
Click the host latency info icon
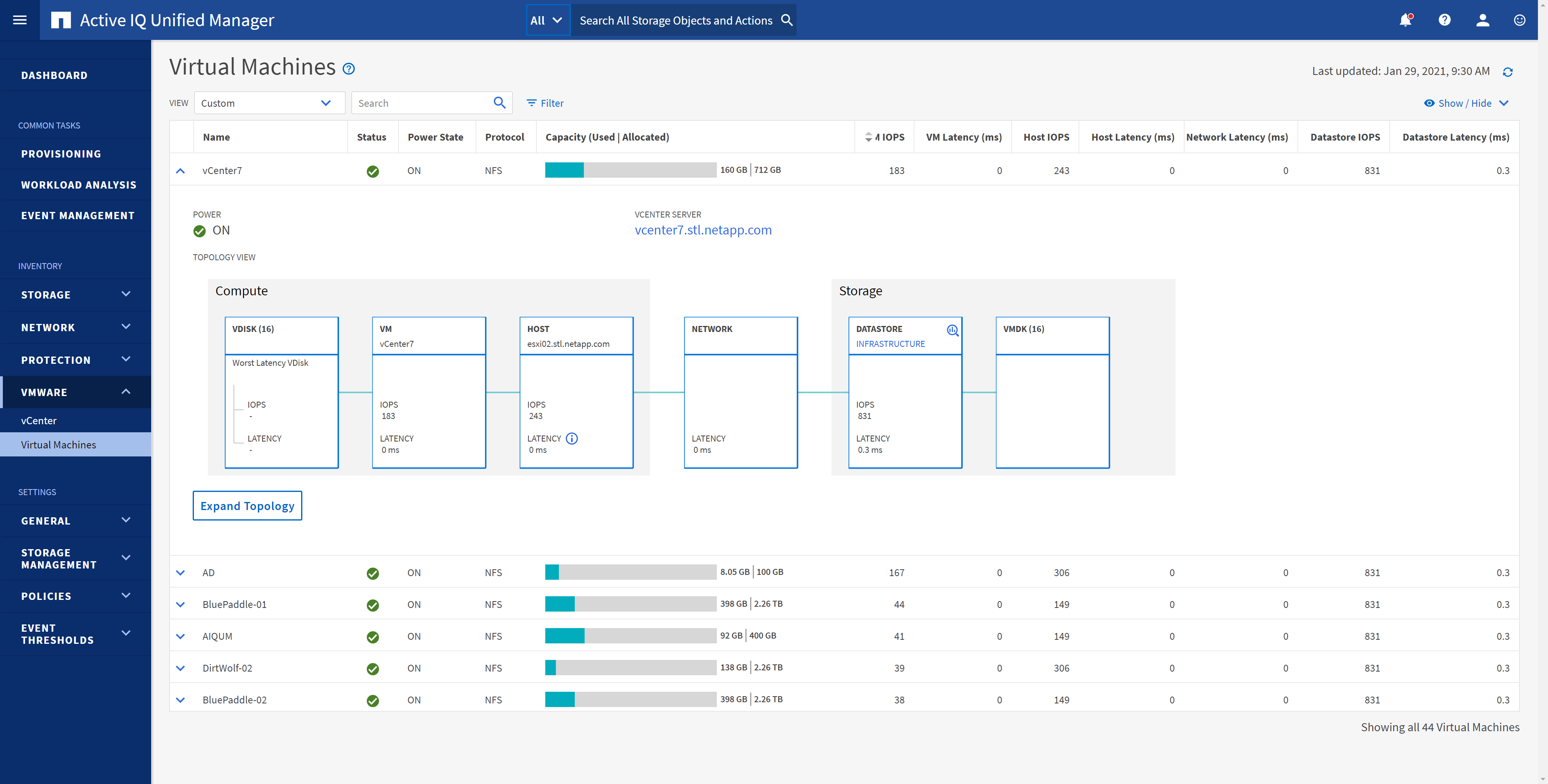(572, 439)
